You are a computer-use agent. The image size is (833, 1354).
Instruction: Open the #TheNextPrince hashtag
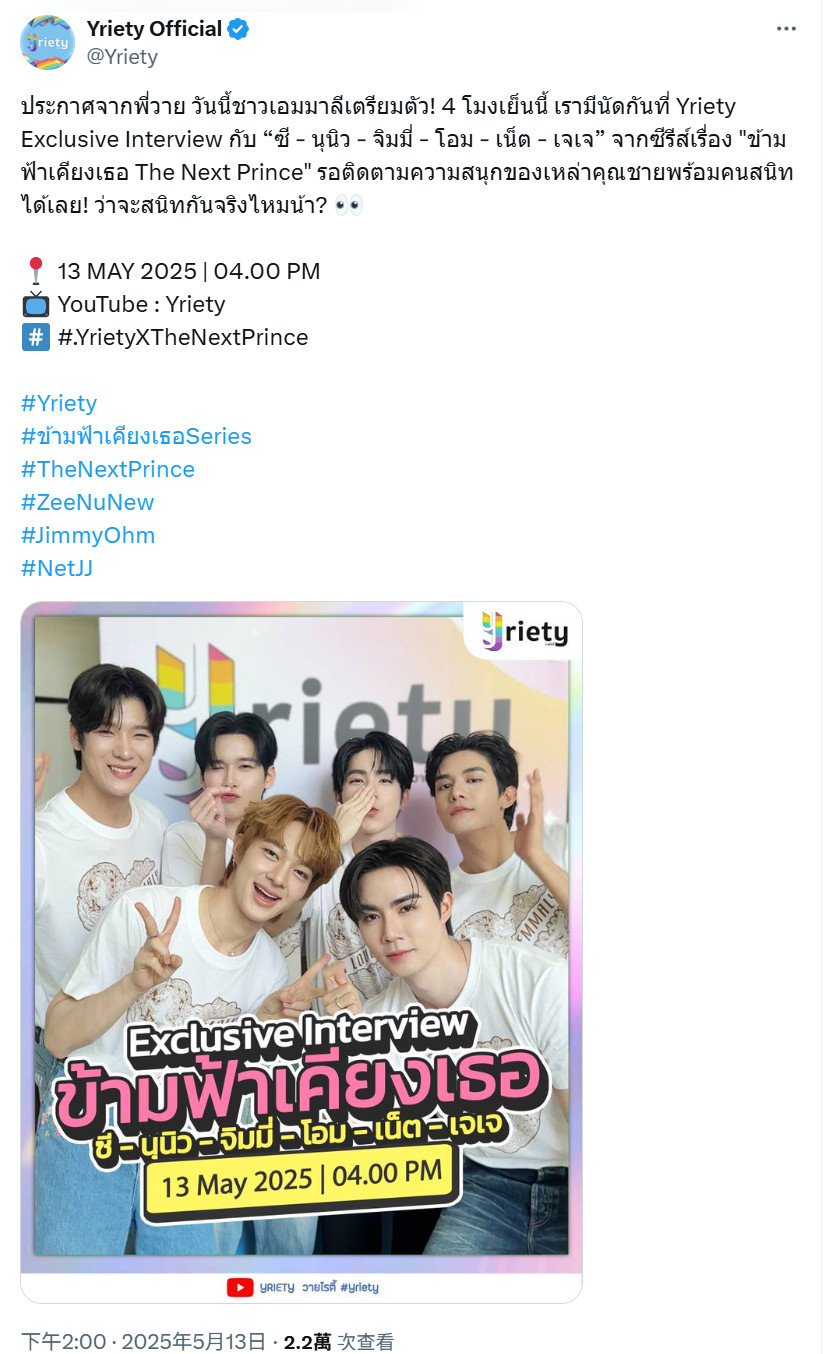[108, 469]
